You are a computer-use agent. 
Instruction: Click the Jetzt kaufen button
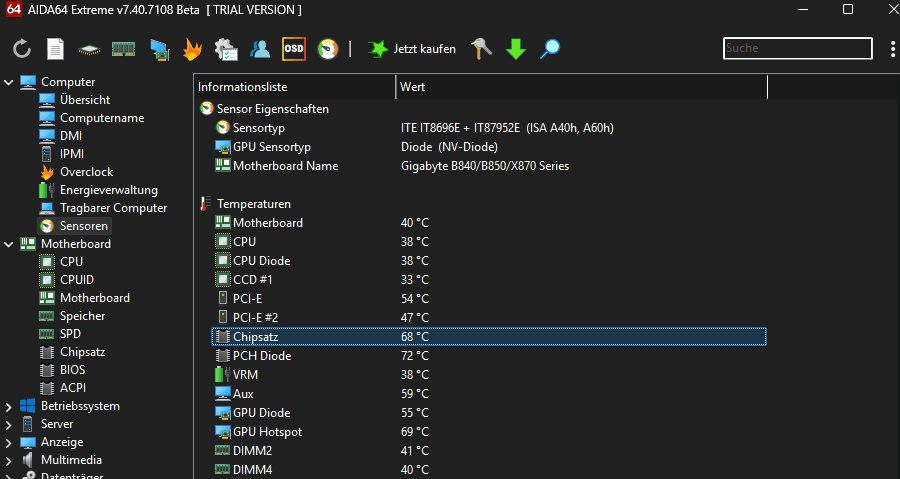point(412,49)
